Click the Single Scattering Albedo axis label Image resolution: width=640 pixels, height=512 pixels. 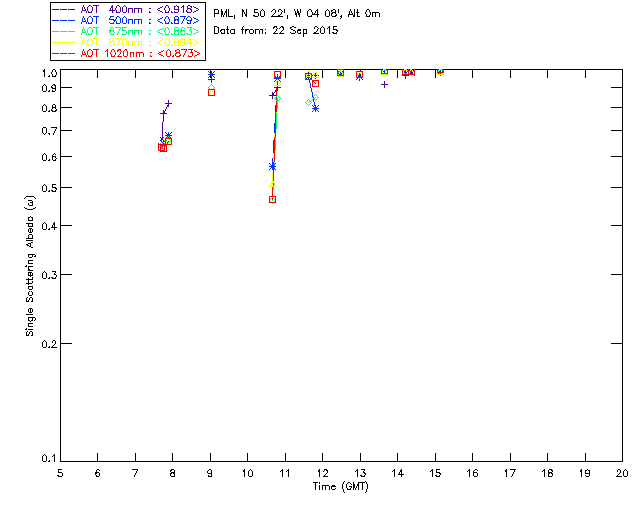30,266
